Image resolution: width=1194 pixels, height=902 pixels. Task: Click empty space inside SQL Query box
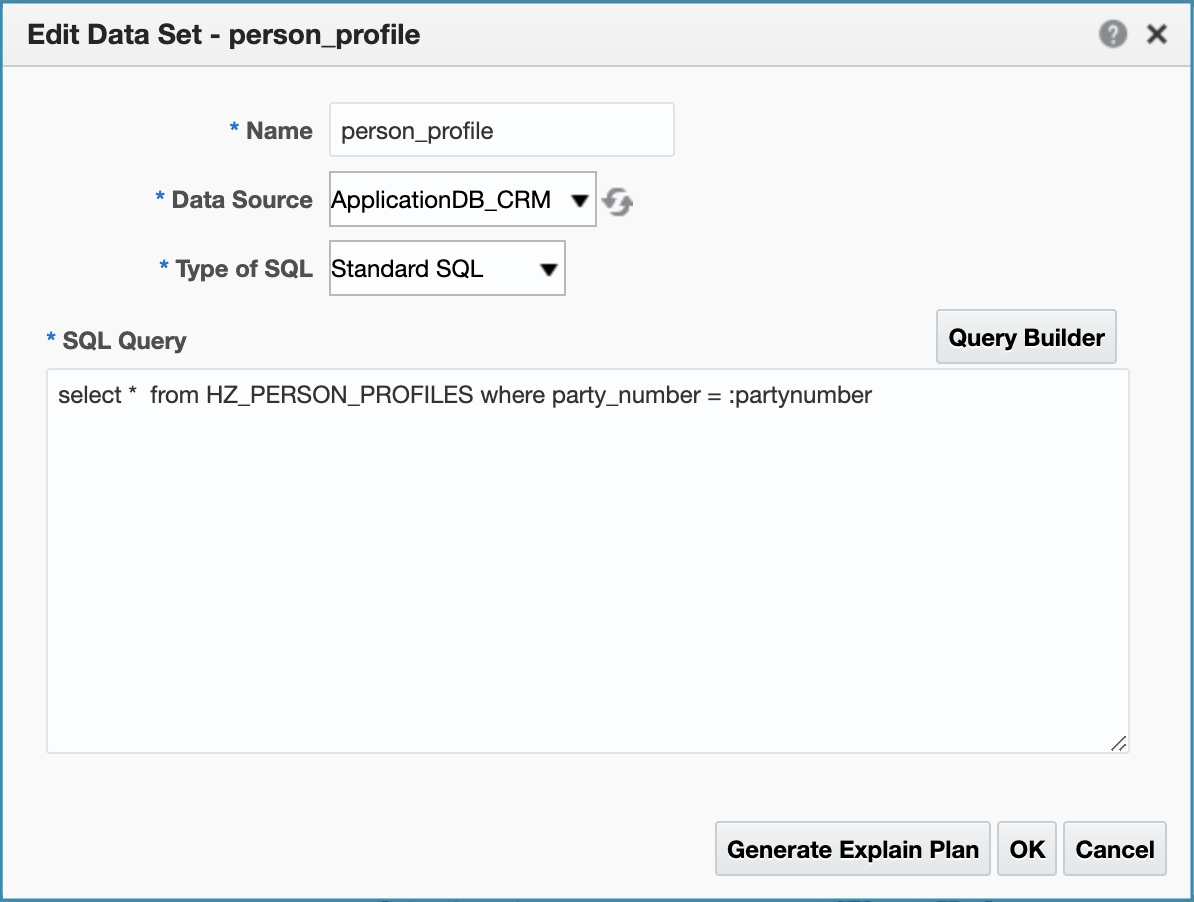[x=587, y=580]
